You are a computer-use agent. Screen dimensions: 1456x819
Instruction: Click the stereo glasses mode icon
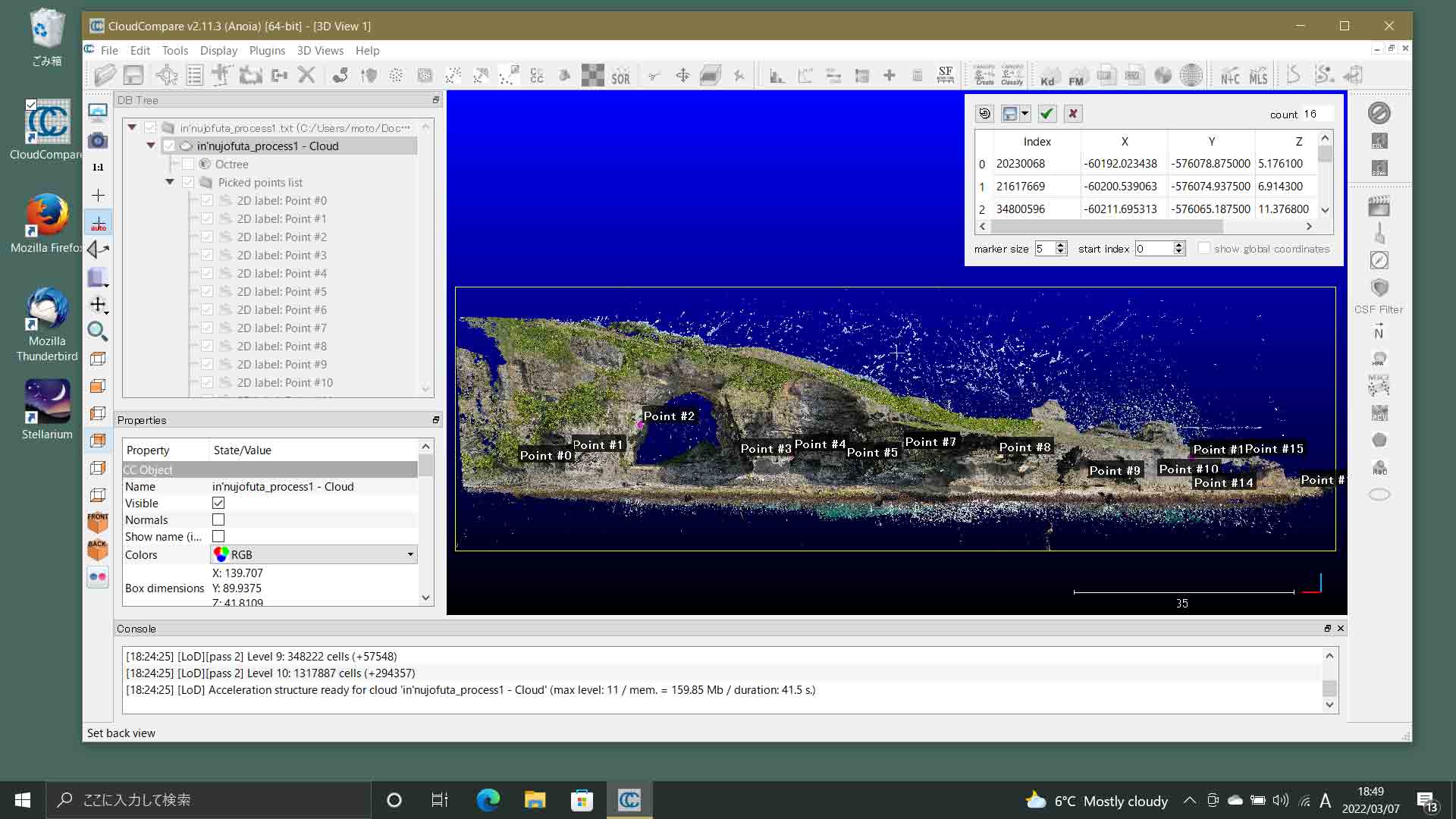click(x=98, y=577)
